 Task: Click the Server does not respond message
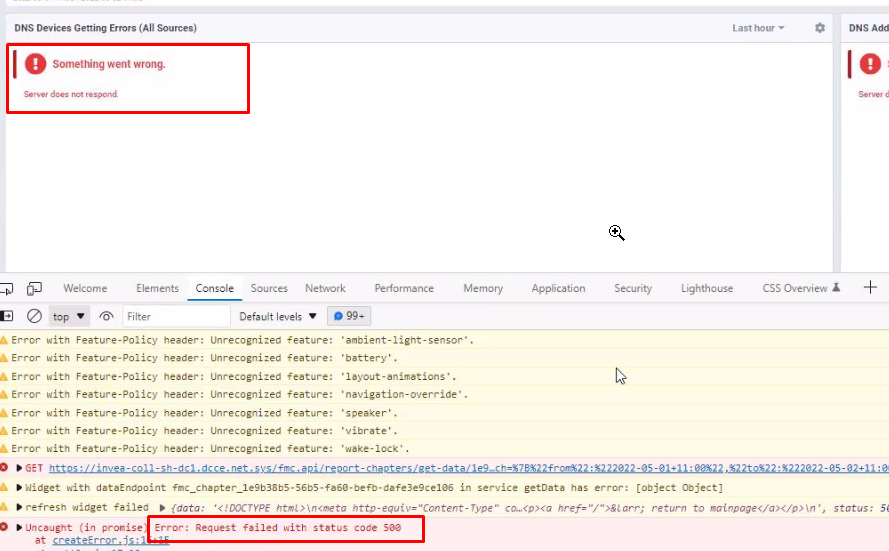(x=71, y=94)
